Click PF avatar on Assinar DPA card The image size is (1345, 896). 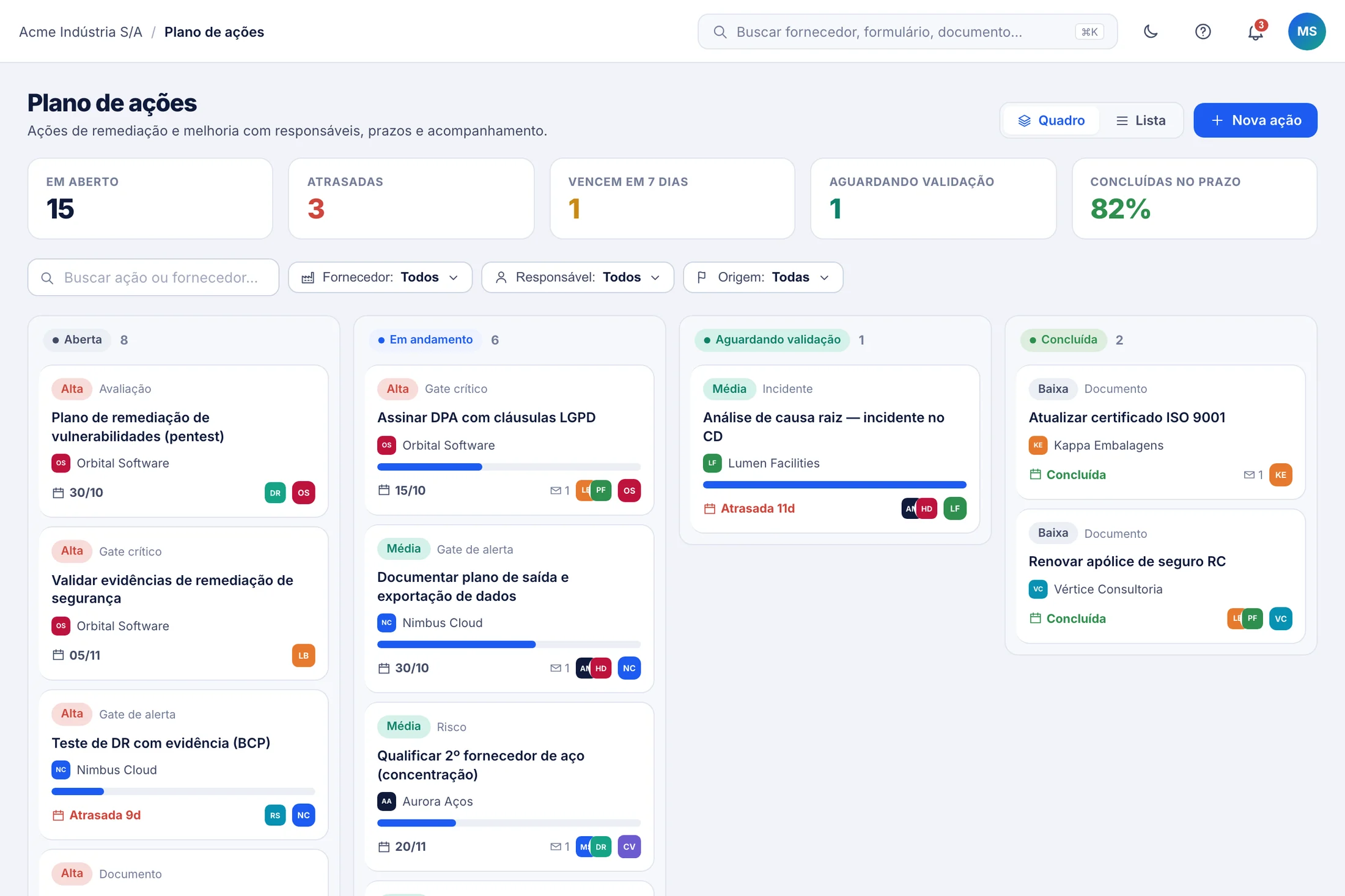tap(601, 490)
